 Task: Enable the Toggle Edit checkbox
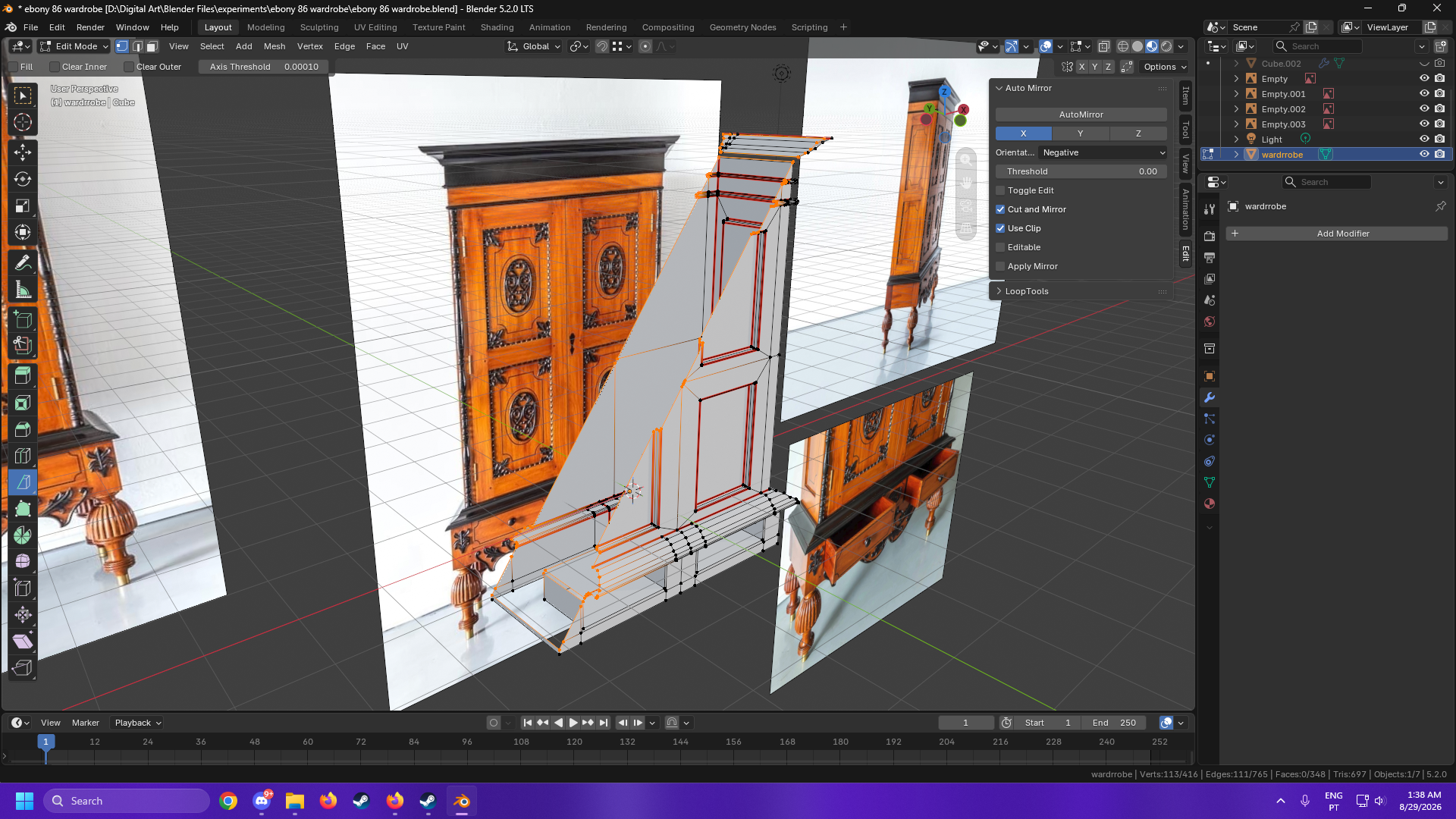[x=1000, y=190]
